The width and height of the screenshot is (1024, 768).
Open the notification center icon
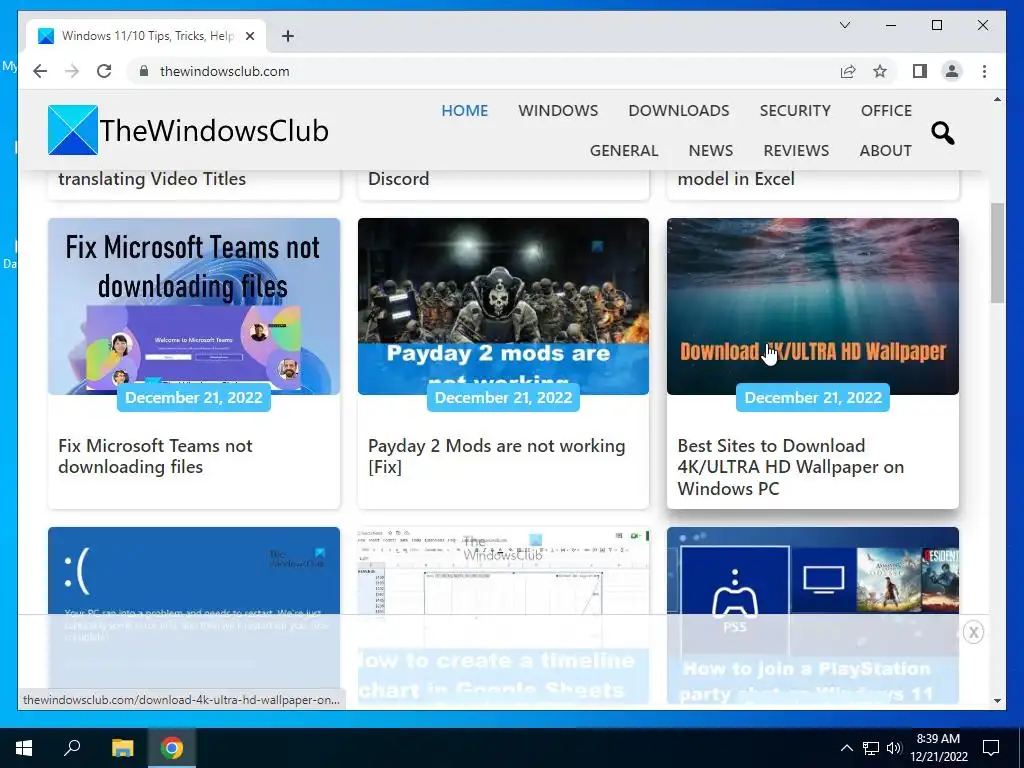pos(991,748)
